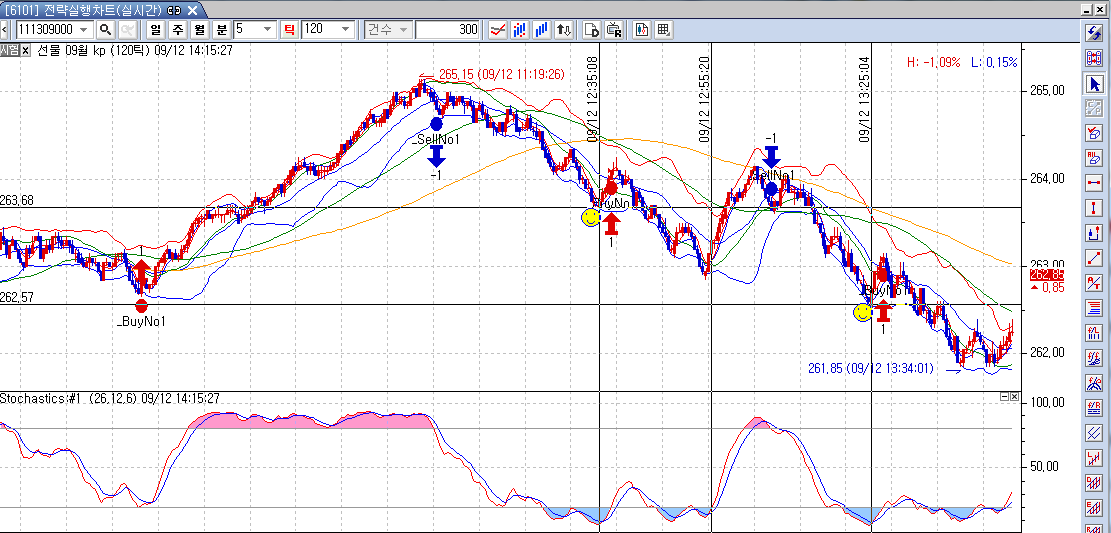Switch chart period to 월 (monthly)

point(200,29)
